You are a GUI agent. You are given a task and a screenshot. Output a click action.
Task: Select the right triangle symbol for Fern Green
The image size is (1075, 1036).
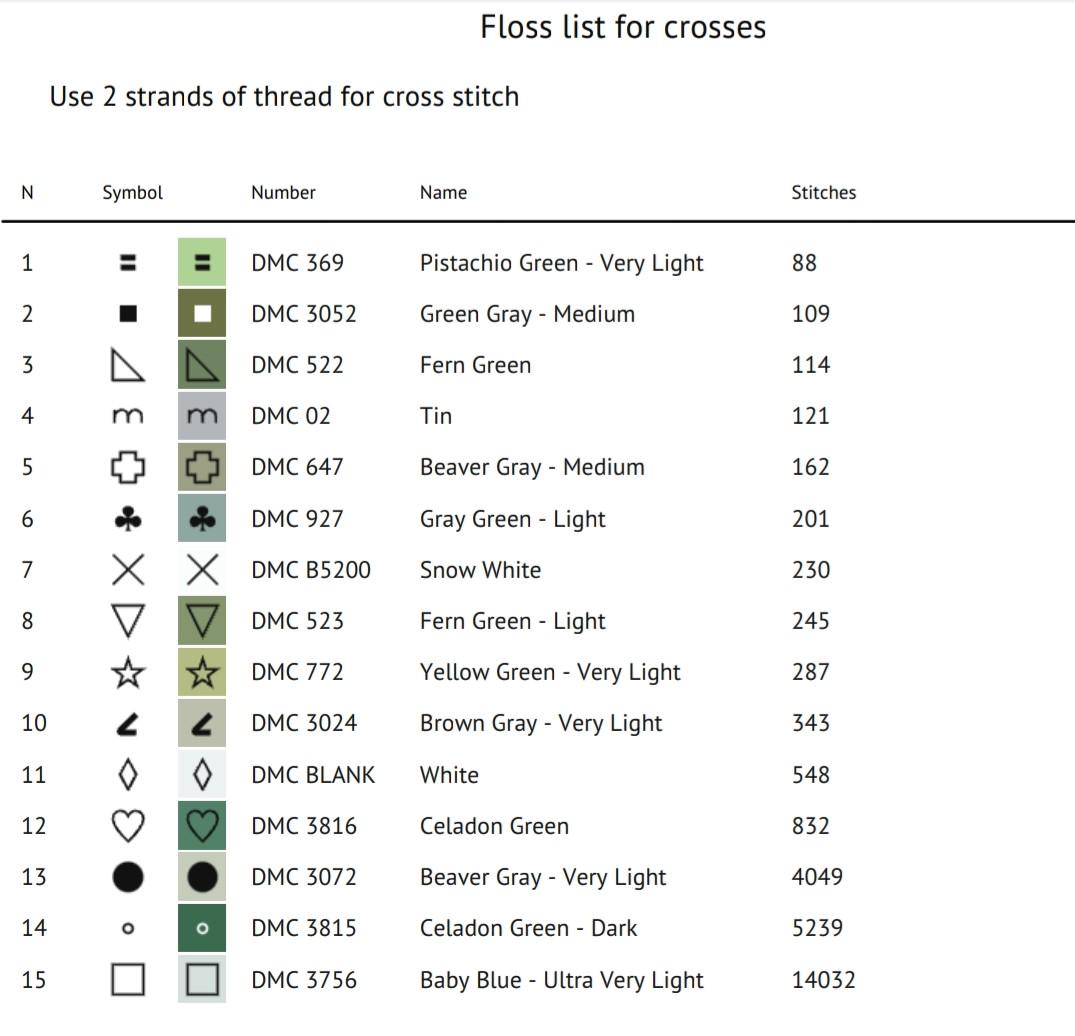128,365
